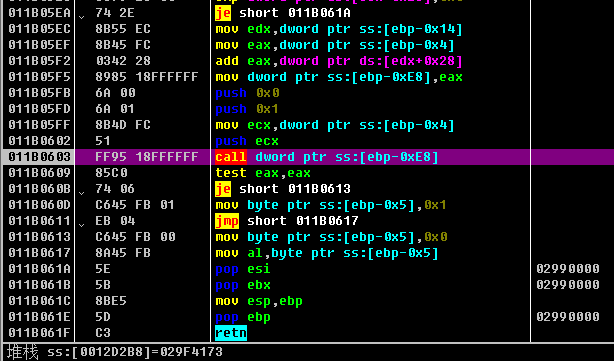Select mov eax,dword ptr ss:[ebp-0x4] line
Viewport: 614px width, 361px height.
click(x=335, y=45)
